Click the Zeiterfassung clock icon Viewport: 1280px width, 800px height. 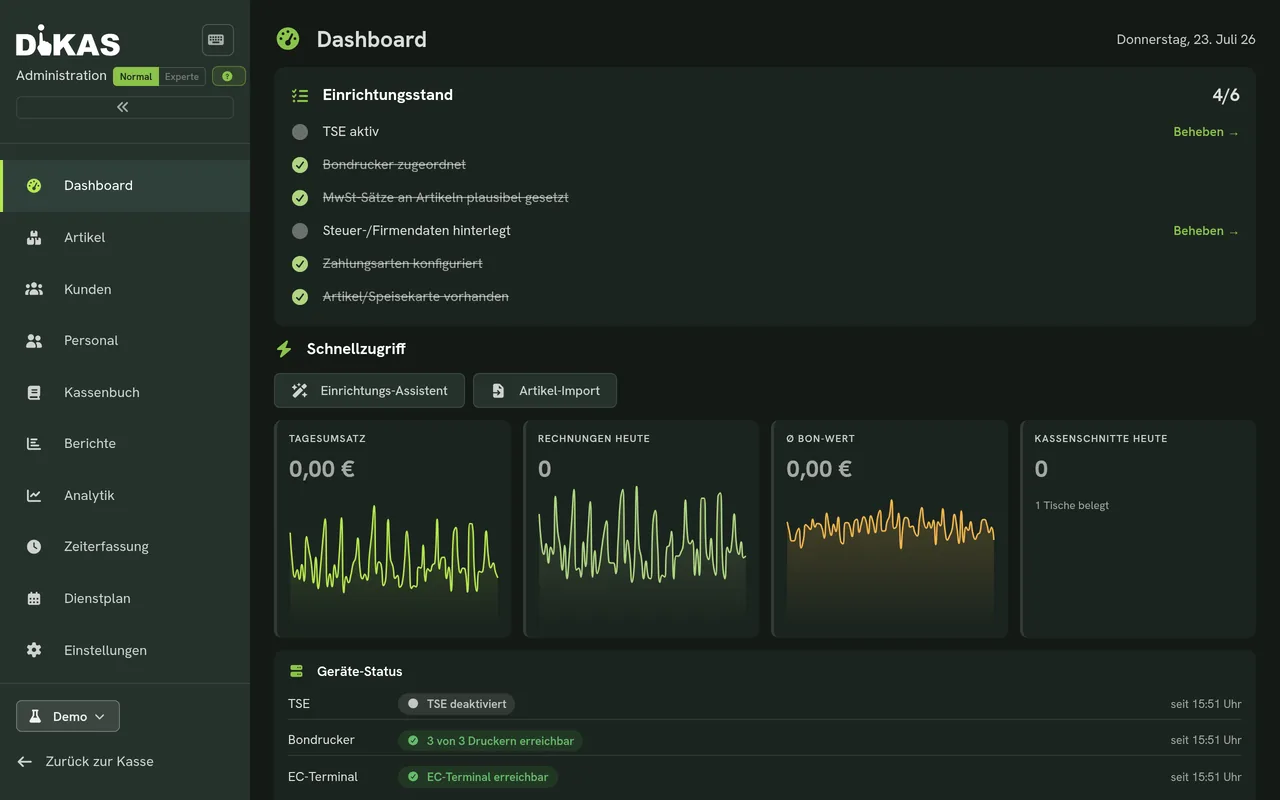pos(34,547)
